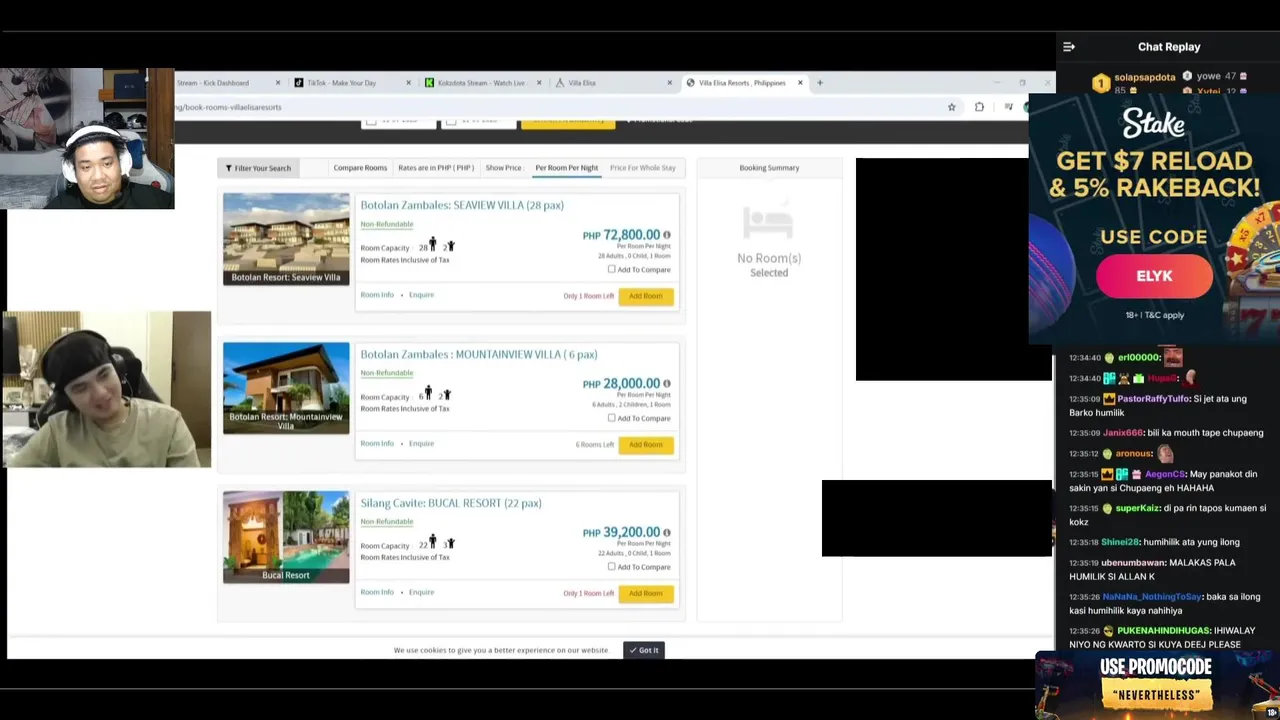Collapse chat using Chat Replay menu icon
This screenshot has height=720, width=1280.
(1069, 47)
